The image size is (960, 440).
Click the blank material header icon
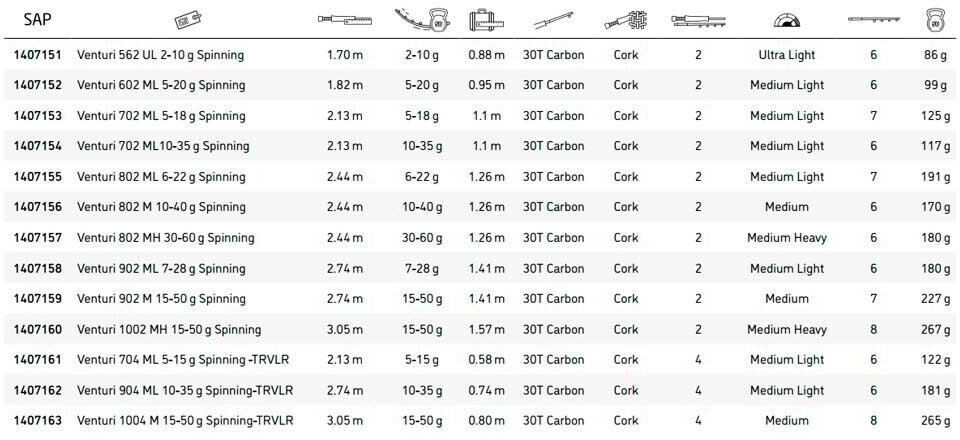click(x=553, y=19)
